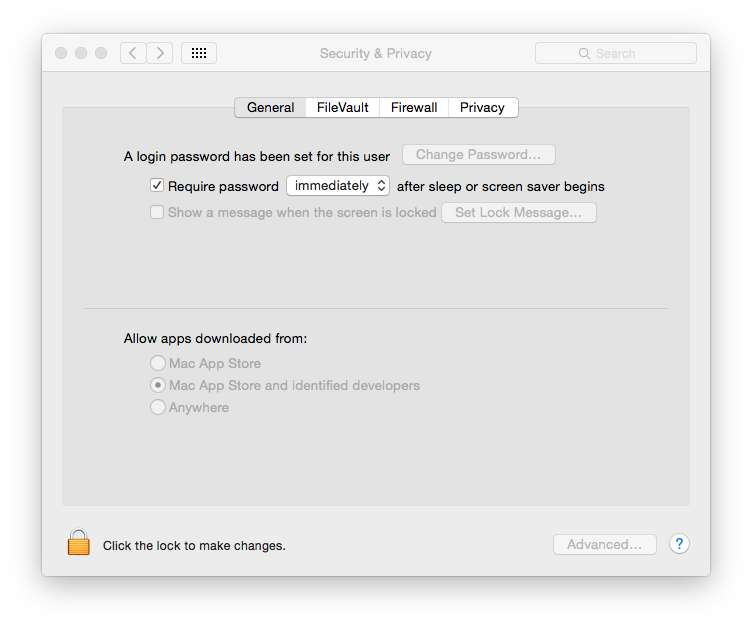Click the 'Allow apps downloaded from:' label
The width and height of the screenshot is (752, 626).
click(x=215, y=339)
